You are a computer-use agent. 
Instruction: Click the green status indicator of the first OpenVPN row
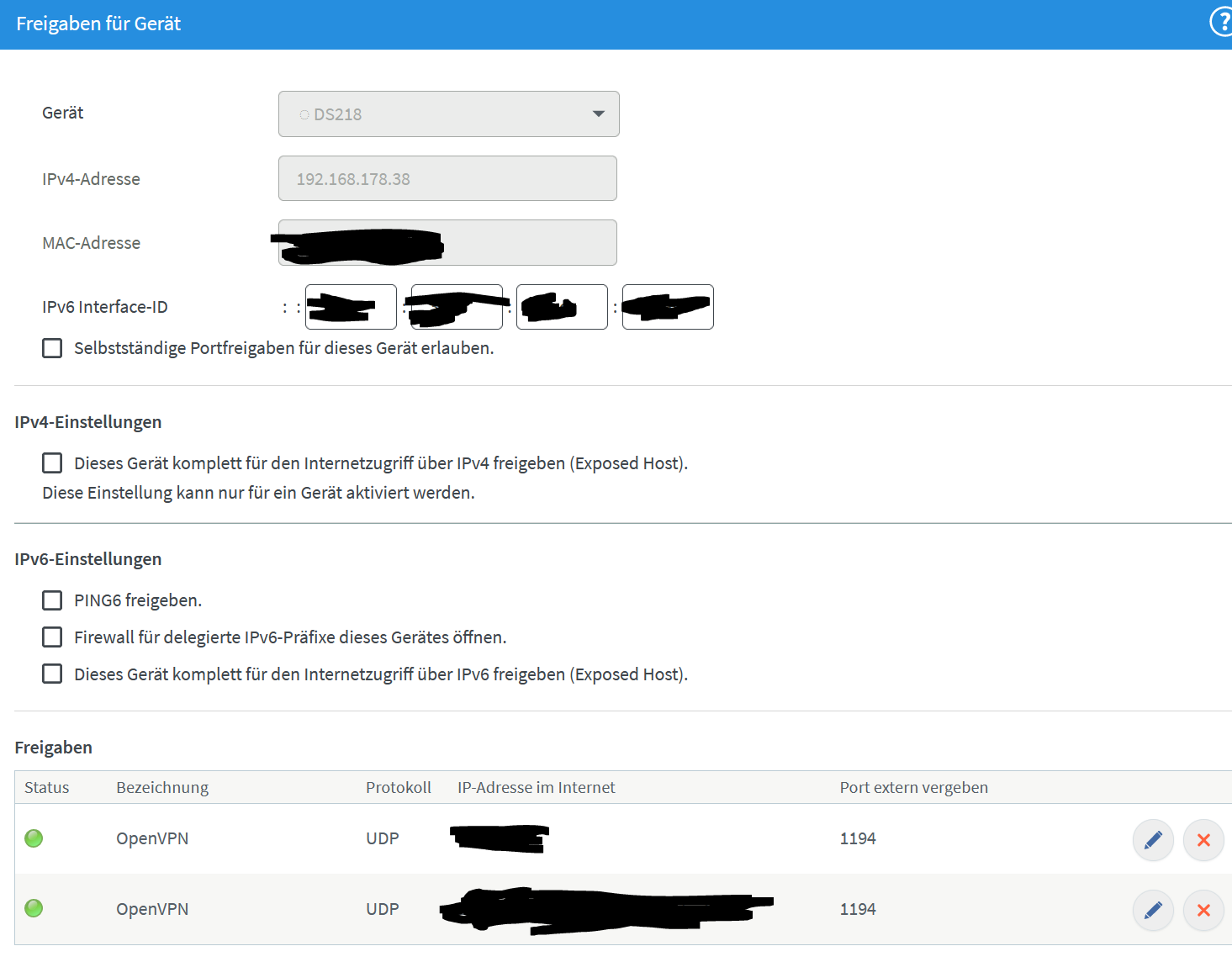click(x=34, y=838)
